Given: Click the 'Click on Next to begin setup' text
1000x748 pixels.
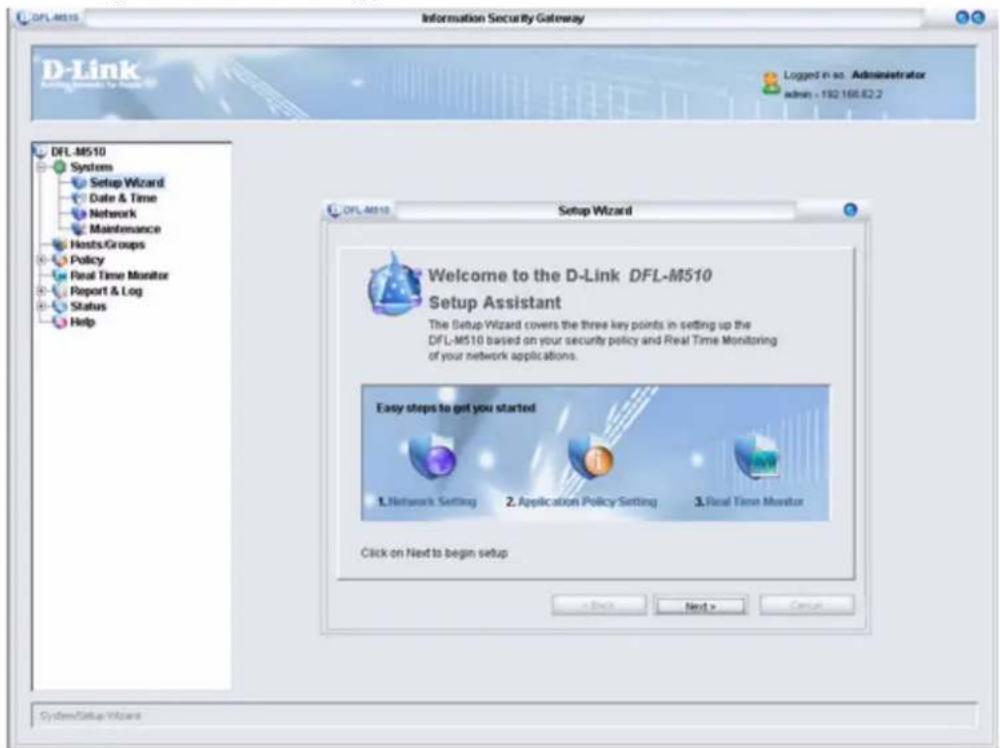Looking at the screenshot, I should point(434,553).
